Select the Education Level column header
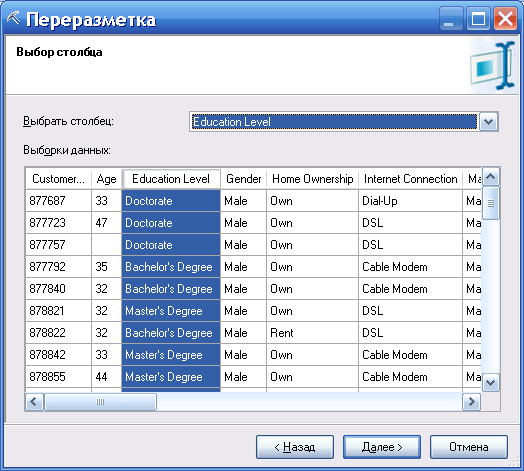524x471 pixels. click(x=171, y=179)
